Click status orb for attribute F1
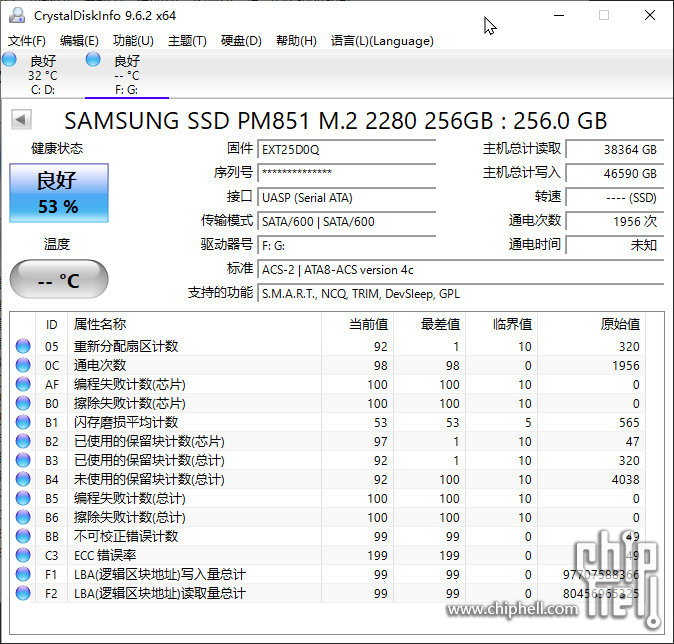Image resolution: width=674 pixels, height=644 pixels. pos(23,574)
